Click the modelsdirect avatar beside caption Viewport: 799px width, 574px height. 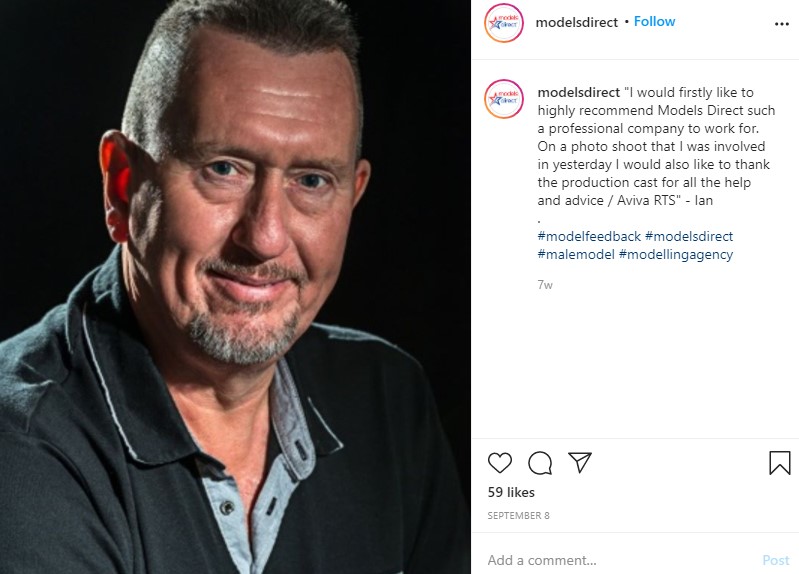tap(503, 99)
